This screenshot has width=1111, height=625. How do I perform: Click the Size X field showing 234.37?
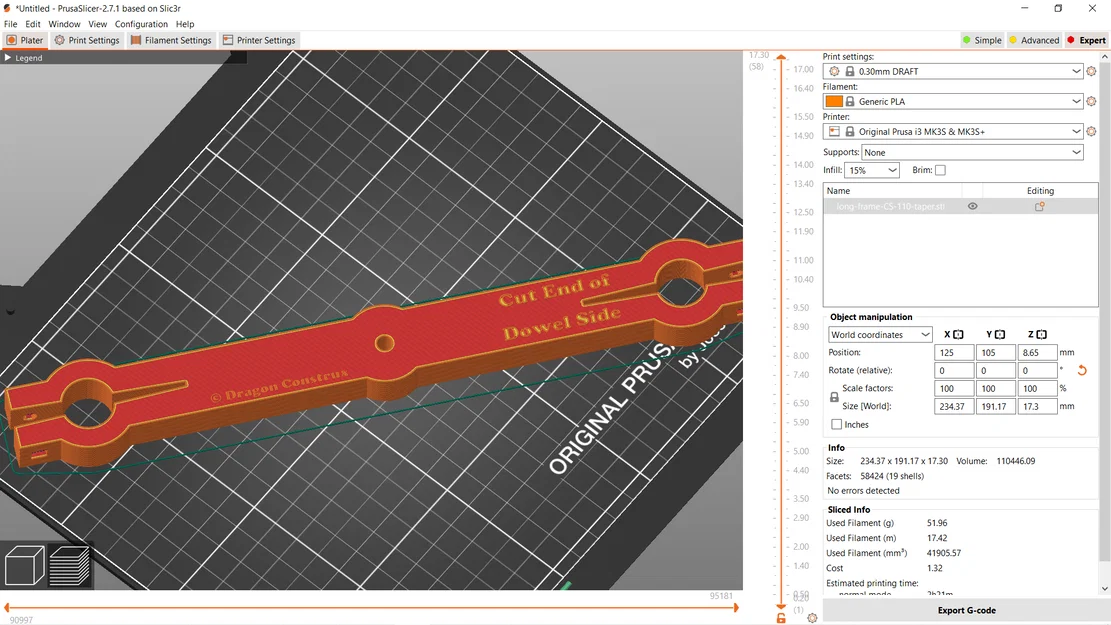pyautogui.click(x=954, y=406)
